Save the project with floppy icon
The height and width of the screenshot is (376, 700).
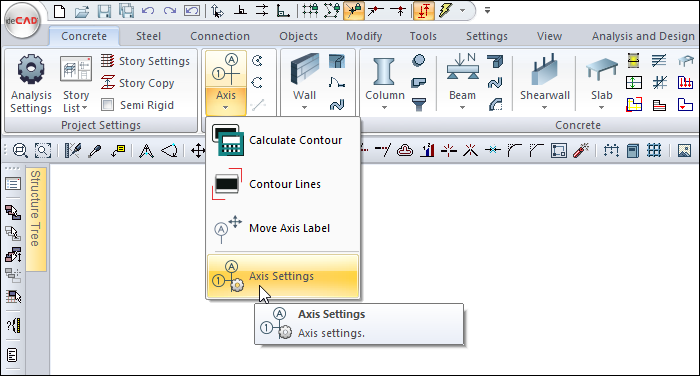coord(104,11)
